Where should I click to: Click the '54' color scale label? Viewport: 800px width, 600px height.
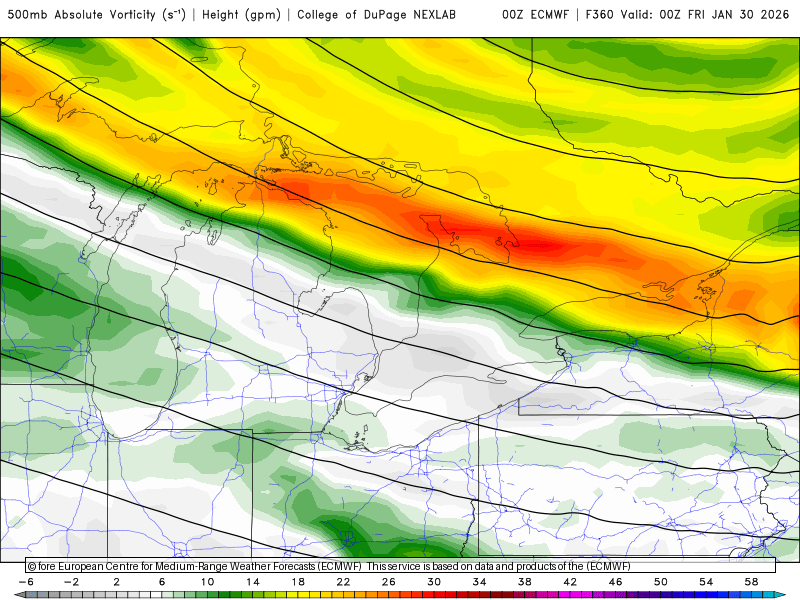tap(707, 582)
